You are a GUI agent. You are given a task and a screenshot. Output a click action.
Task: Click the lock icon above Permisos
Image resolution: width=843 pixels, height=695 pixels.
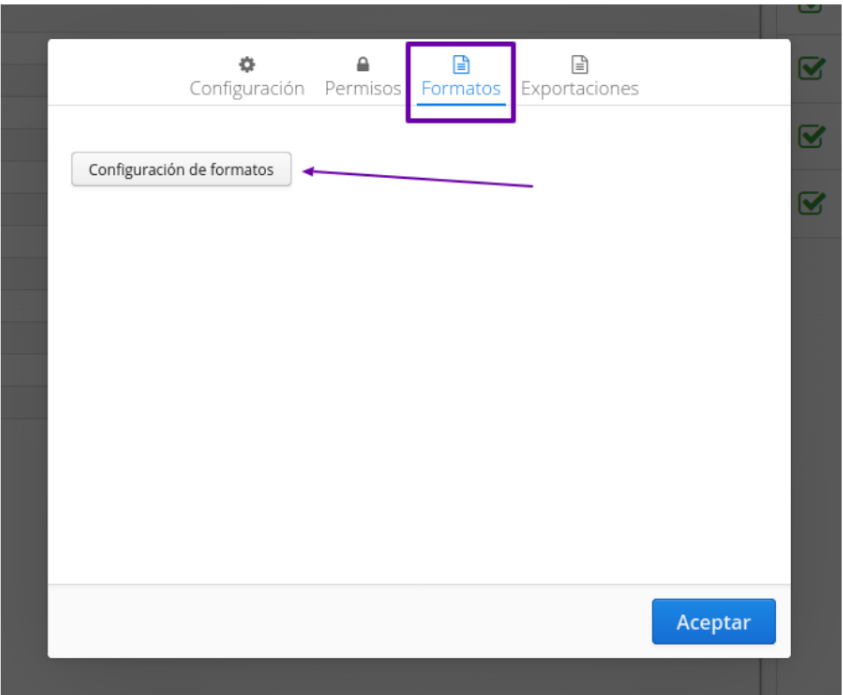pyautogui.click(x=363, y=65)
